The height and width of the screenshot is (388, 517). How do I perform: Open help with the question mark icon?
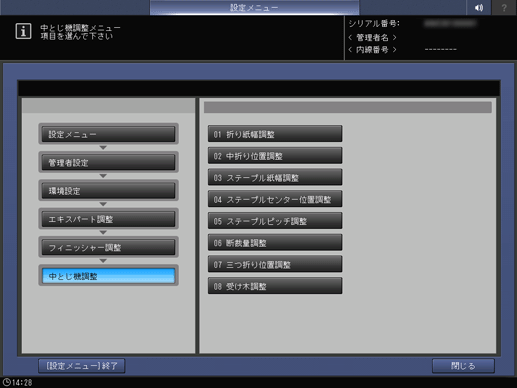(504, 7)
